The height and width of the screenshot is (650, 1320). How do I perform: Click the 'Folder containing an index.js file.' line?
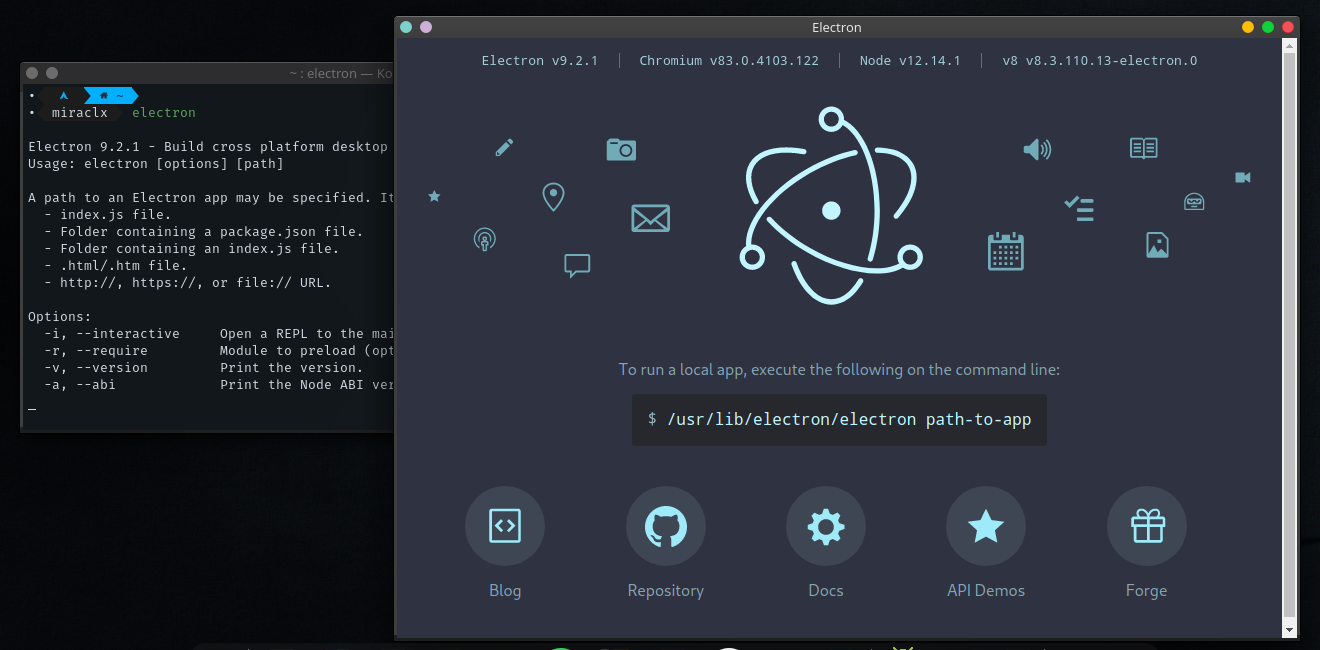click(x=192, y=249)
